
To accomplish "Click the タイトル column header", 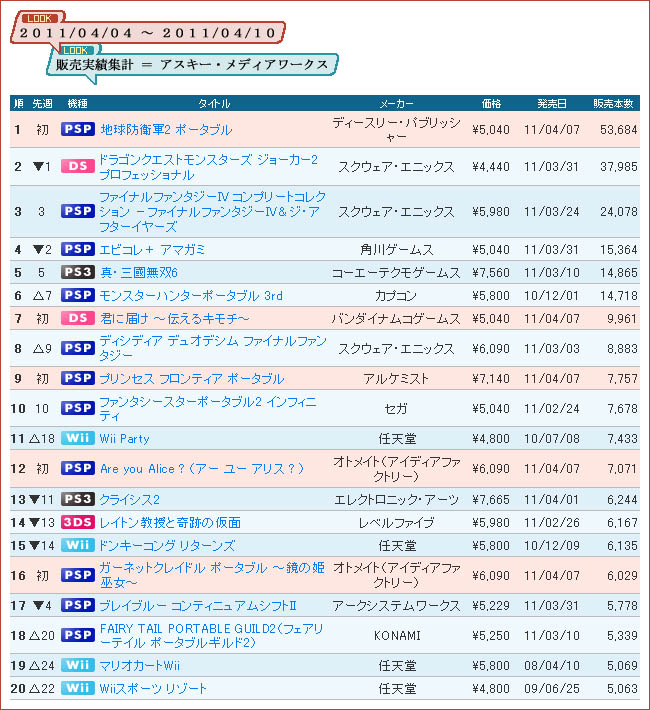I will click(214, 104).
